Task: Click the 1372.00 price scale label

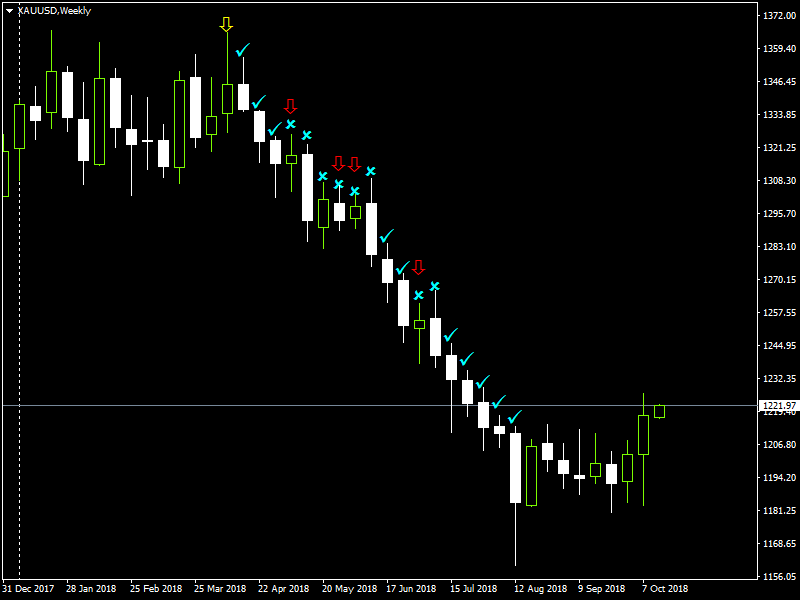Action: click(779, 16)
